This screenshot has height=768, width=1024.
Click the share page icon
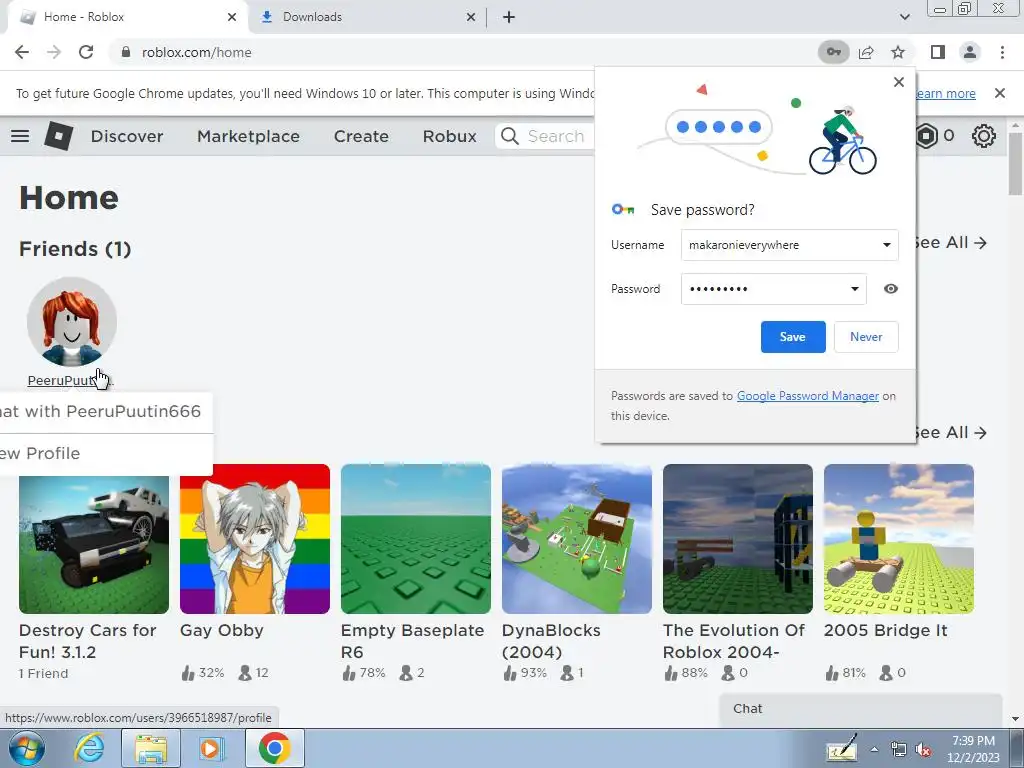[866, 52]
